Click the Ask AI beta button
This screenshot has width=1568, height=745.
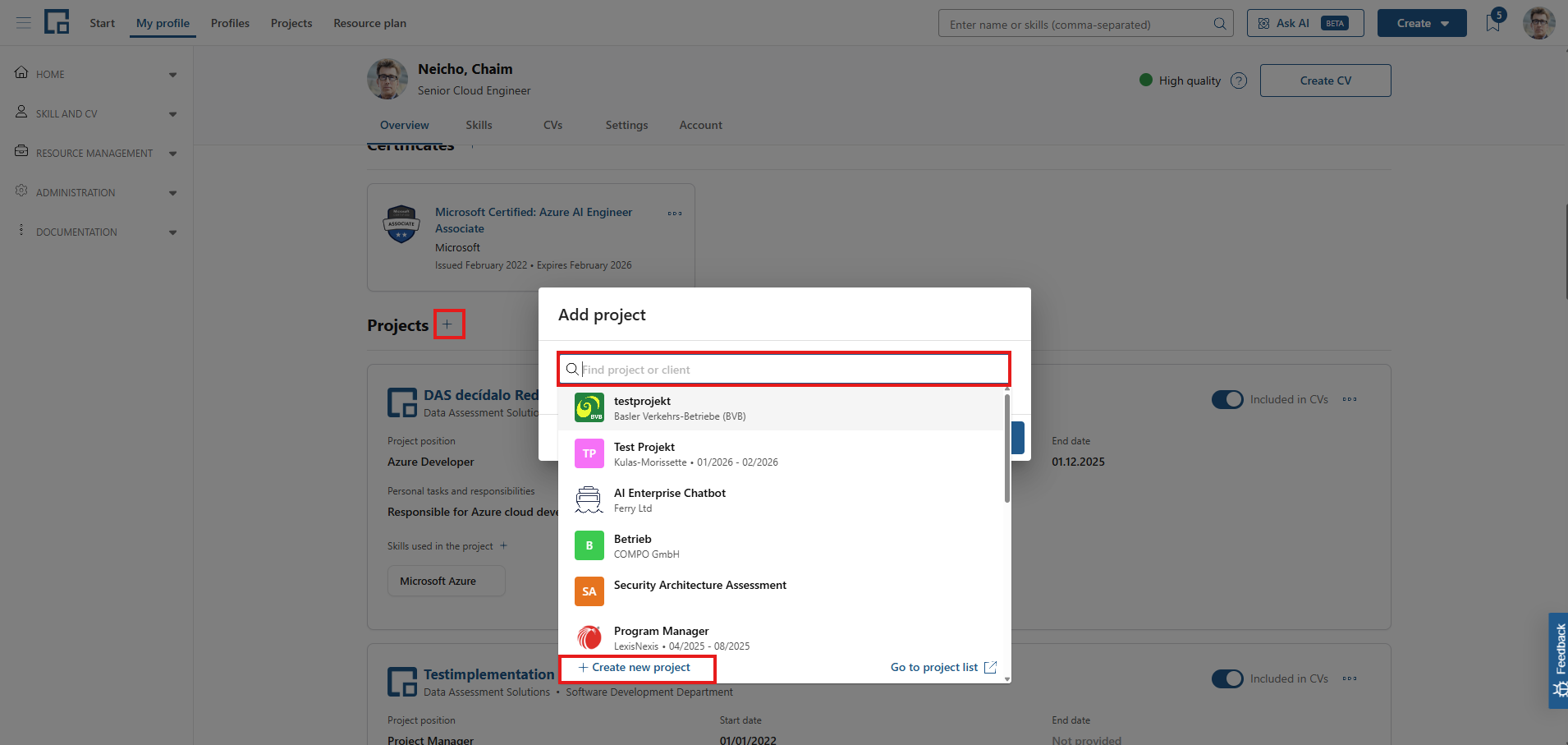[x=1305, y=23]
